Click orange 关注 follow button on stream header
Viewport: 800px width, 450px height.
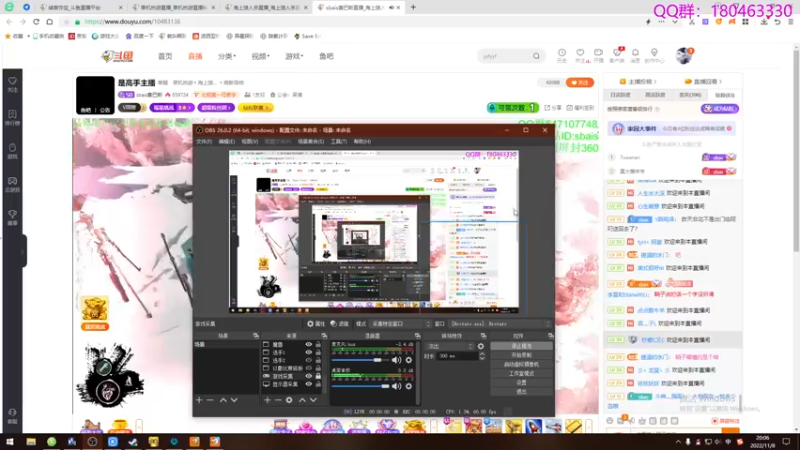(x=580, y=82)
